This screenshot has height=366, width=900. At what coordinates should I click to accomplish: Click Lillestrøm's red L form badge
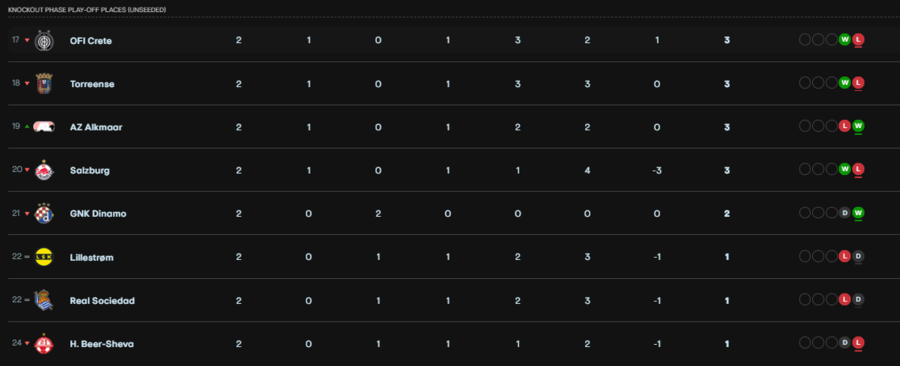(844, 256)
